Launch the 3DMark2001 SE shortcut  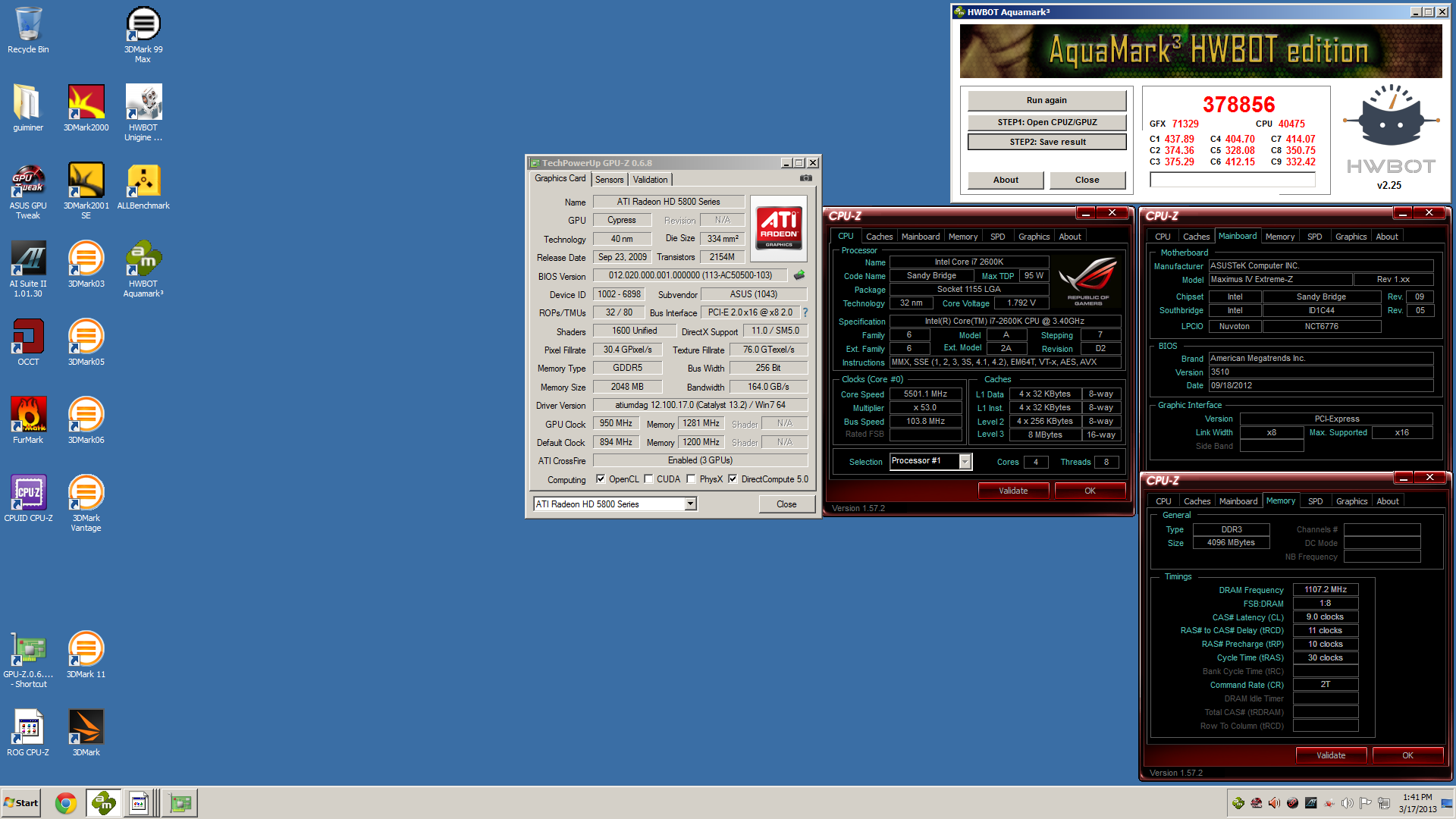(86, 190)
